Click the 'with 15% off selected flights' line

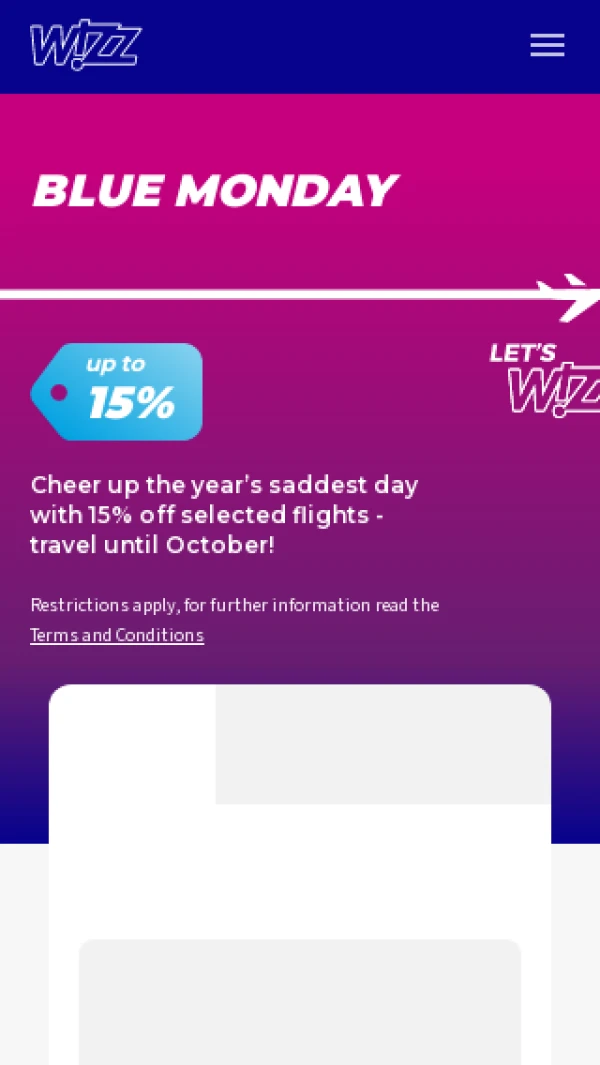[x=207, y=515]
